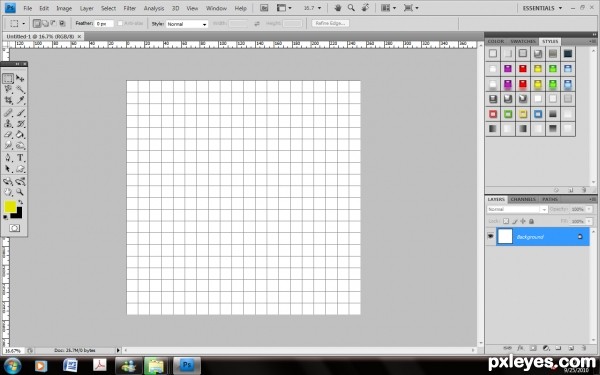Click the Rotate View tool in application bar
This screenshot has width=600, height=375.
(365, 8)
